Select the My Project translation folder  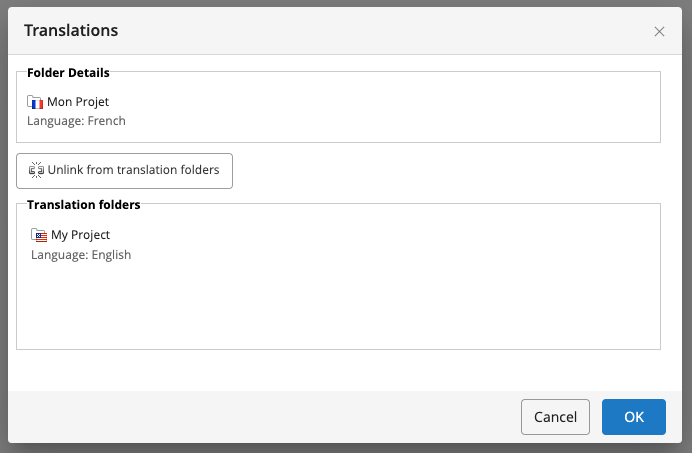tap(80, 235)
